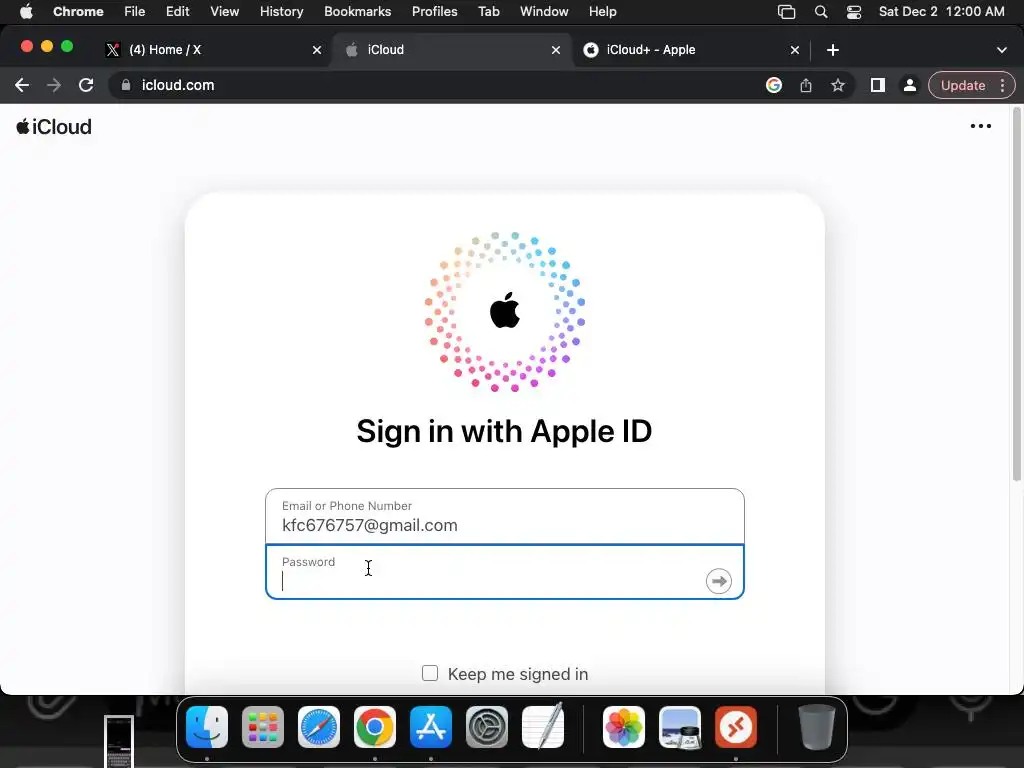This screenshot has width=1024, height=768.
Task: Open the History menu
Action: tap(281, 12)
